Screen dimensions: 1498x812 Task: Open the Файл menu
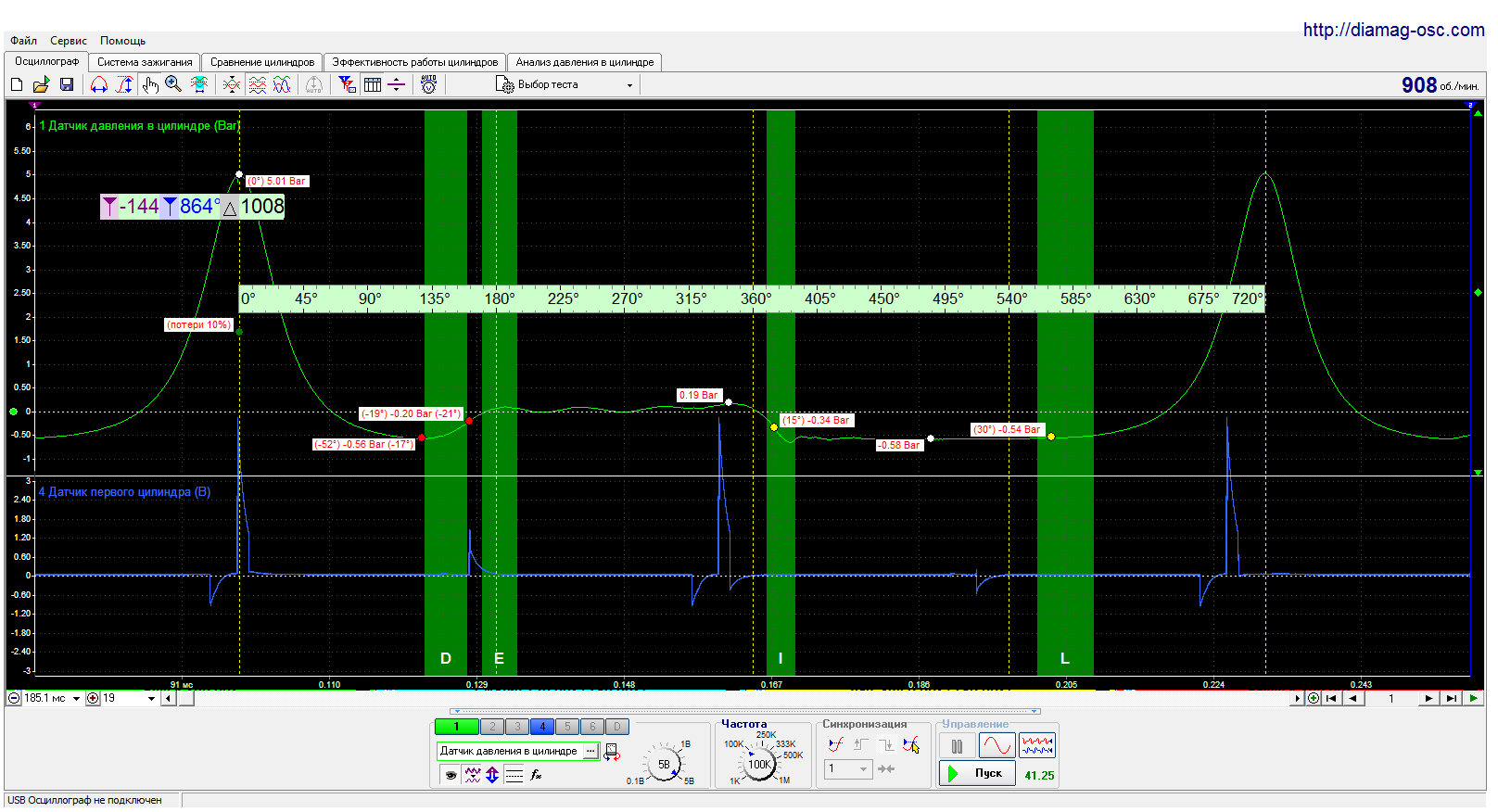tap(24, 41)
